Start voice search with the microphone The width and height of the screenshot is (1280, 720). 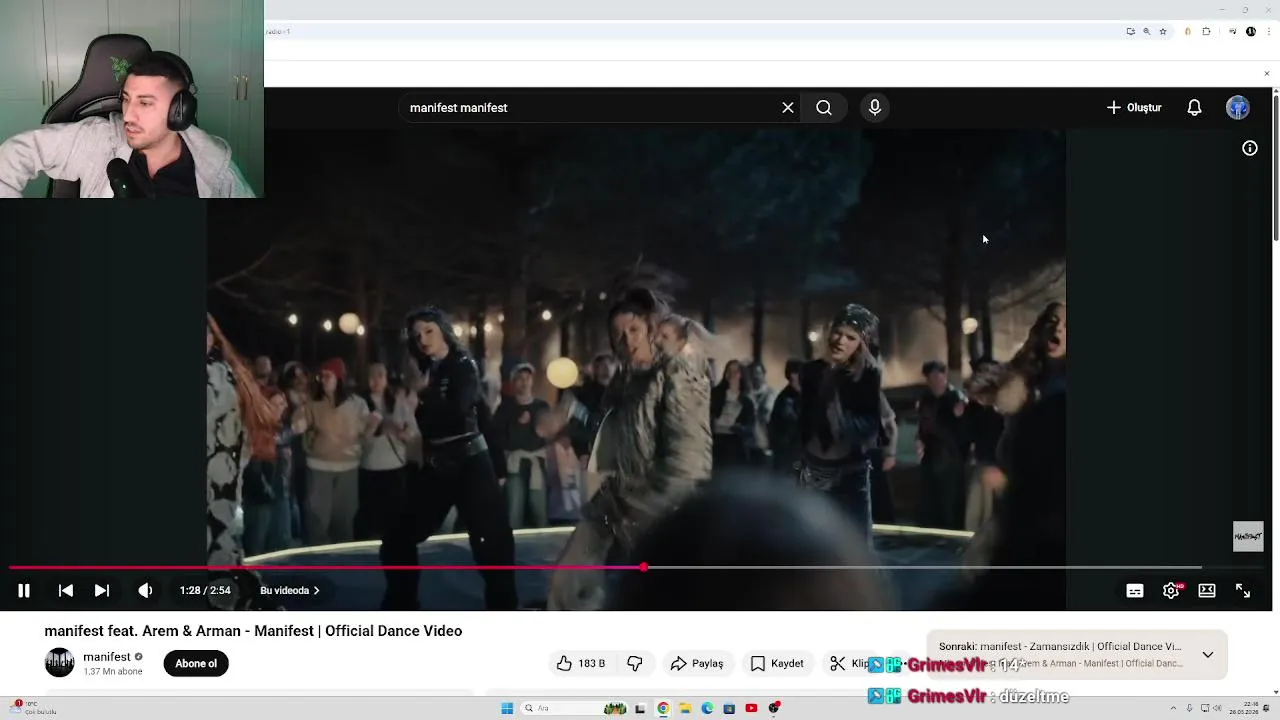[x=875, y=107]
